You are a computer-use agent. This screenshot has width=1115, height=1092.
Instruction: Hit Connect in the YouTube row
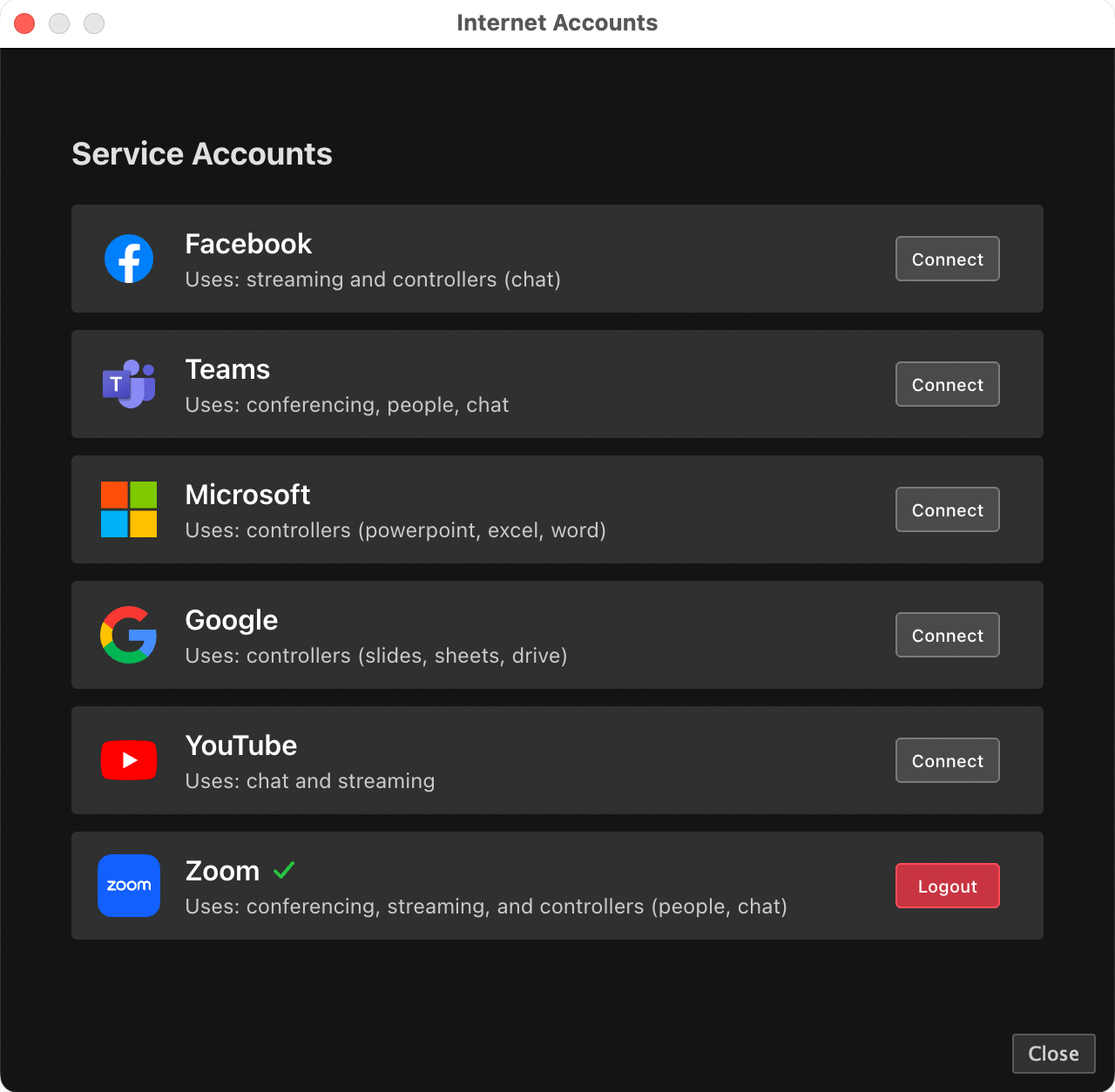coord(947,760)
